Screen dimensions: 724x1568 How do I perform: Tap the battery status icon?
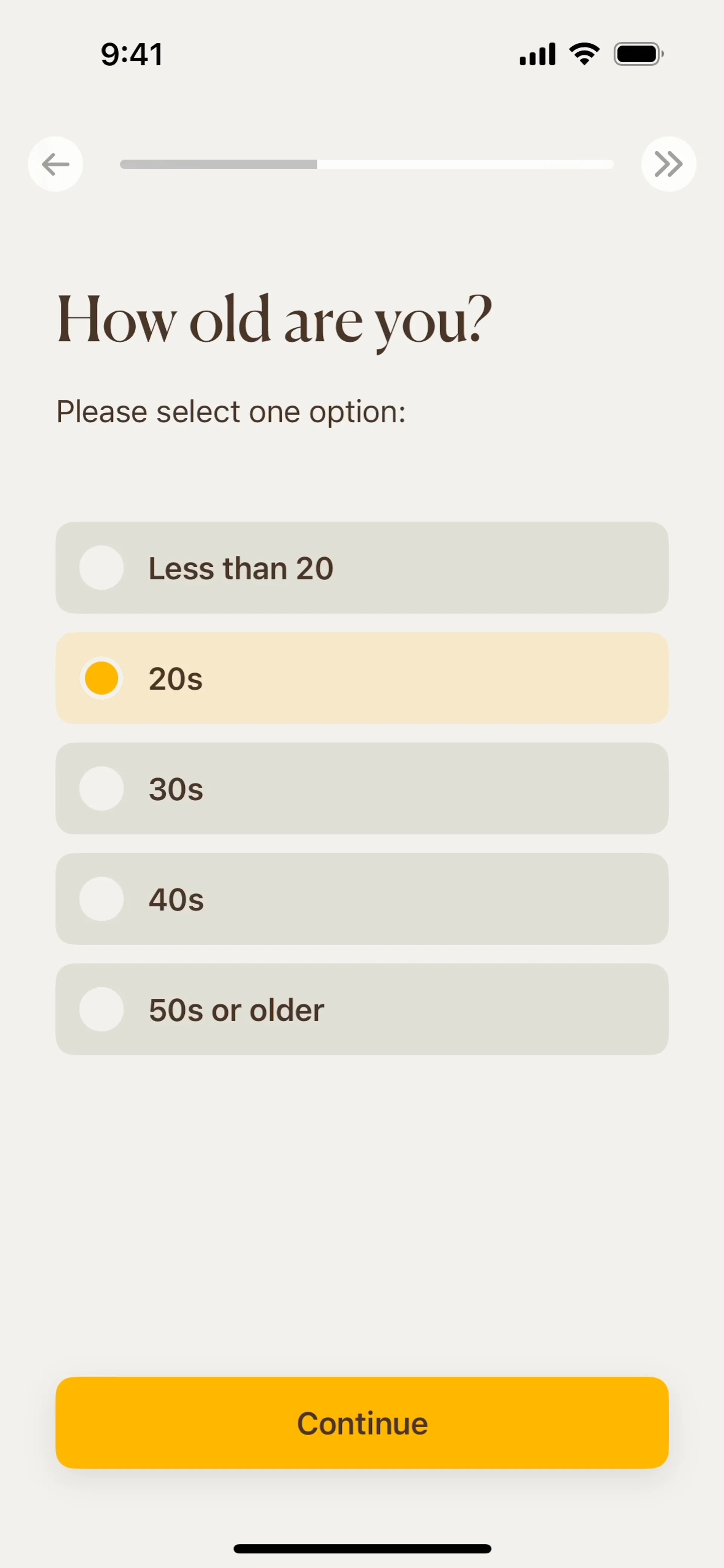638,54
